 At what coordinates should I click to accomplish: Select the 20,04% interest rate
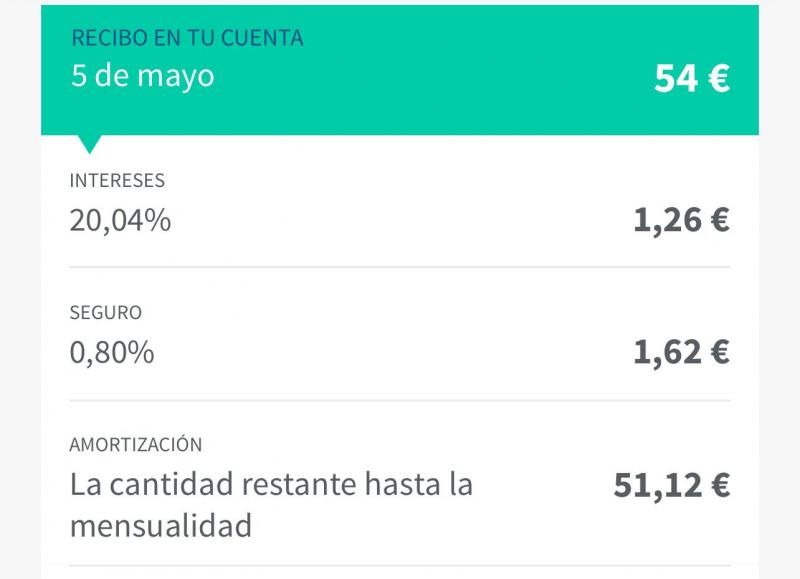(x=120, y=221)
